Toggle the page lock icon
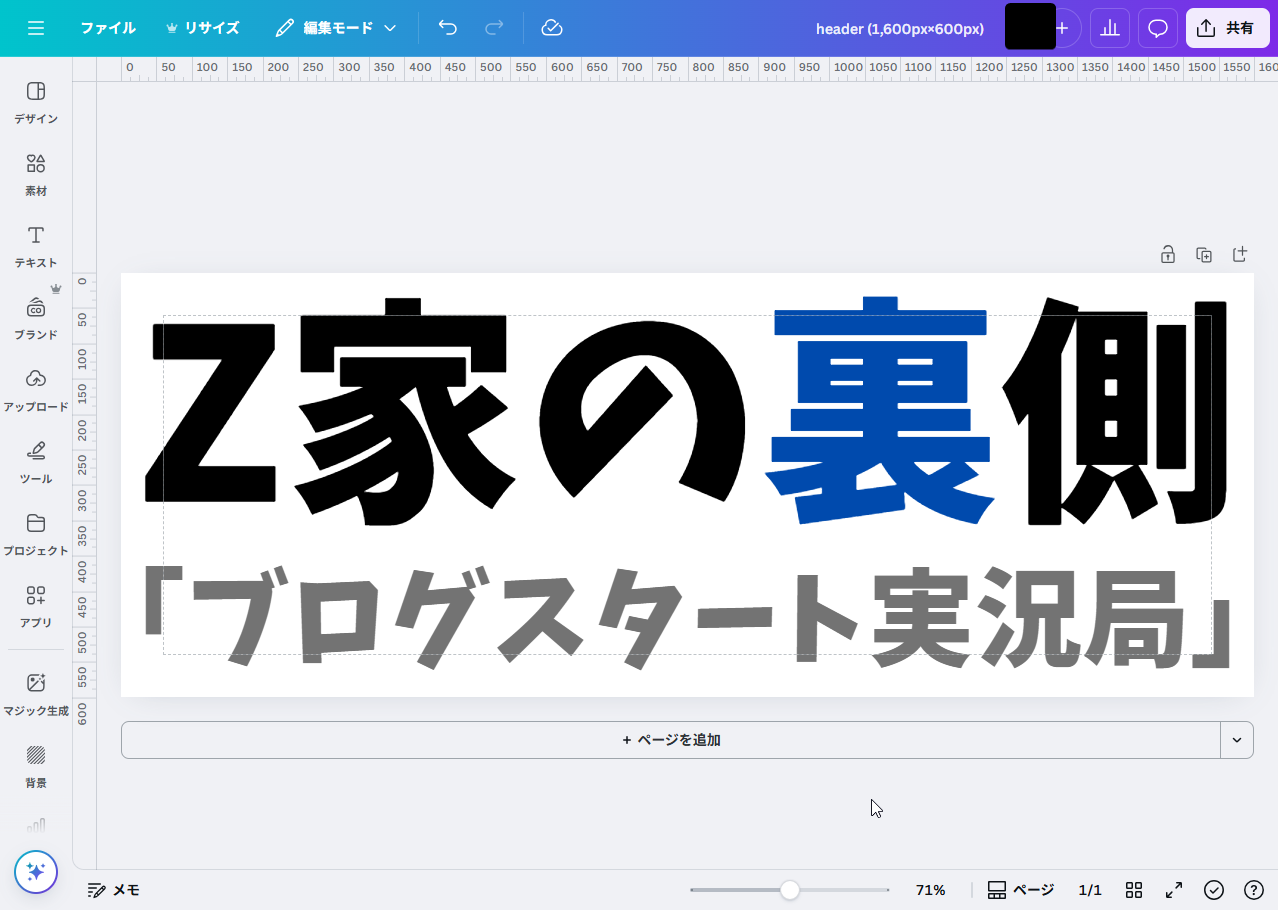 (x=1167, y=255)
